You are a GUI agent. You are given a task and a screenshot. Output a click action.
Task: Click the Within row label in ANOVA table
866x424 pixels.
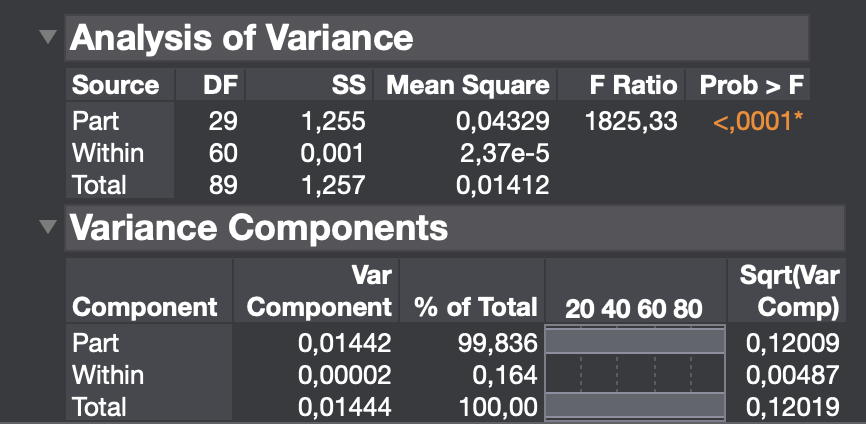[108, 153]
